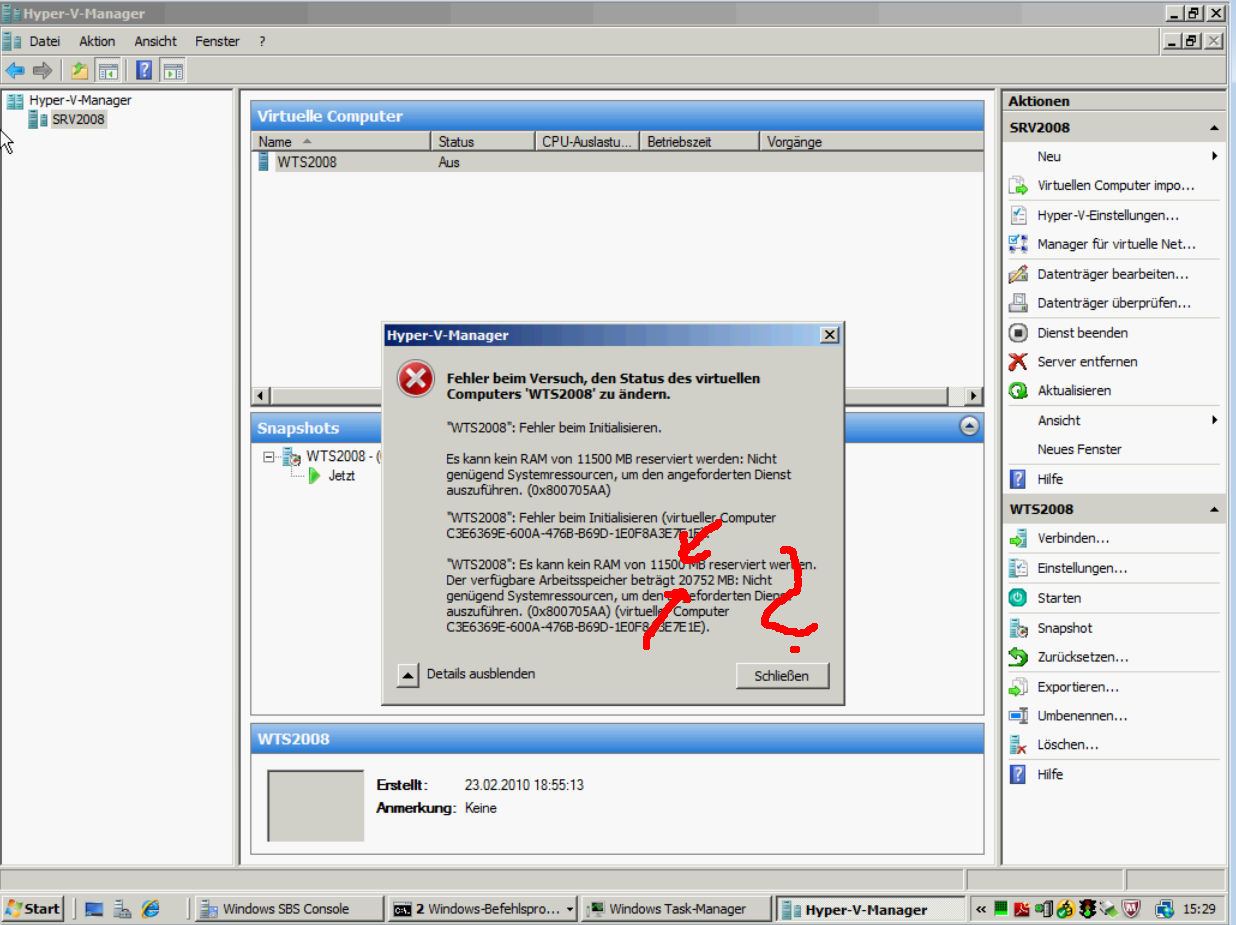Show hidden tray icons with the chevron
The image size is (1236, 925).
click(981, 909)
